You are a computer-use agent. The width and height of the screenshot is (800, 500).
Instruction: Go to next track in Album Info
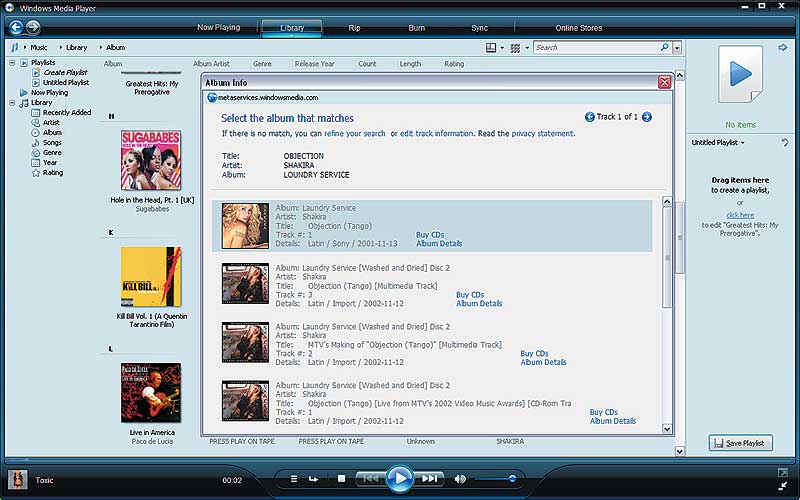(646, 117)
